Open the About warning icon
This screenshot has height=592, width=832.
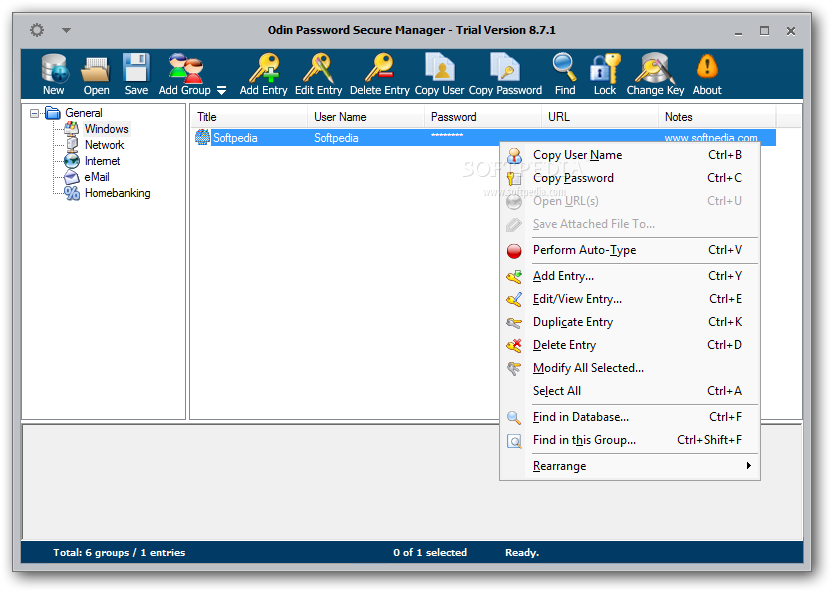(x=707, y=74)
